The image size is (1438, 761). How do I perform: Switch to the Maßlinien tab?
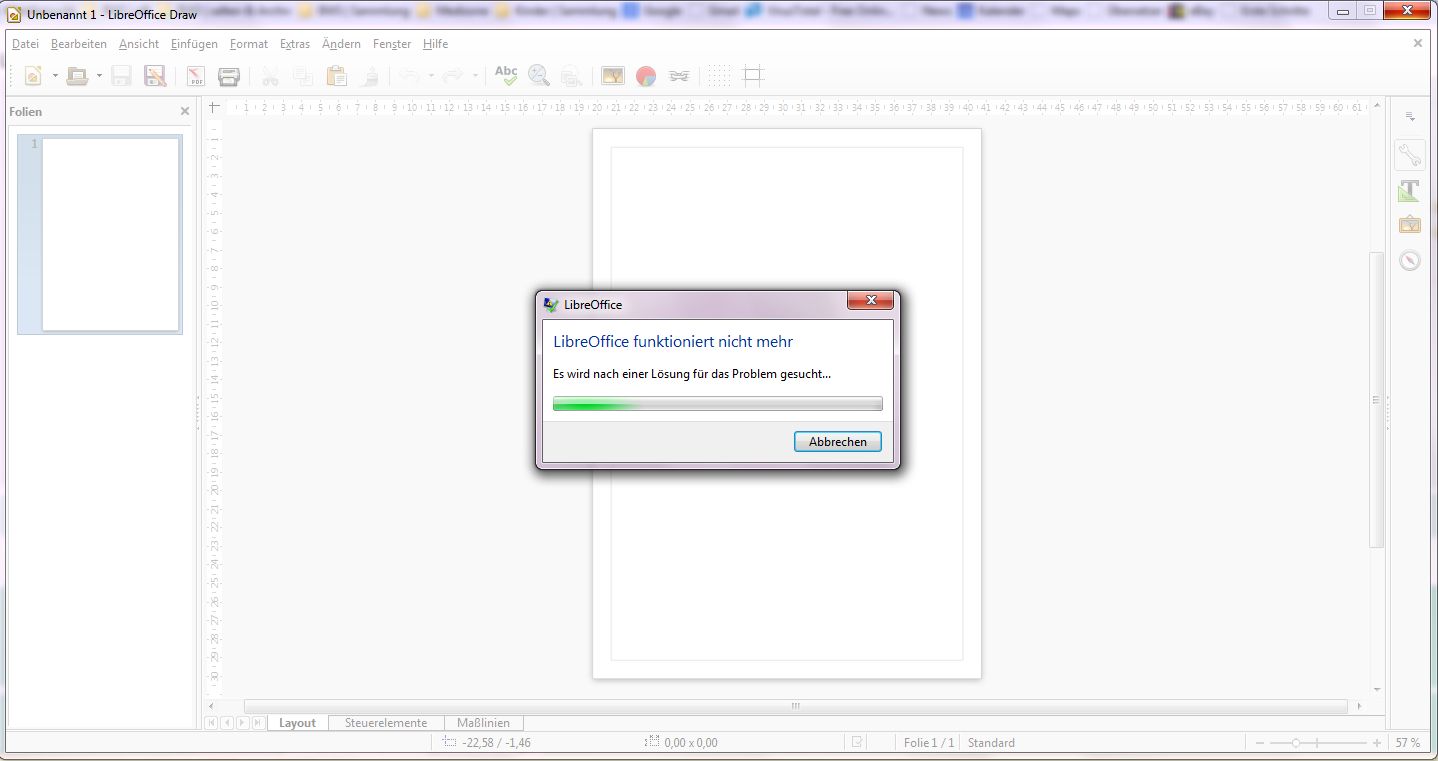483,723
